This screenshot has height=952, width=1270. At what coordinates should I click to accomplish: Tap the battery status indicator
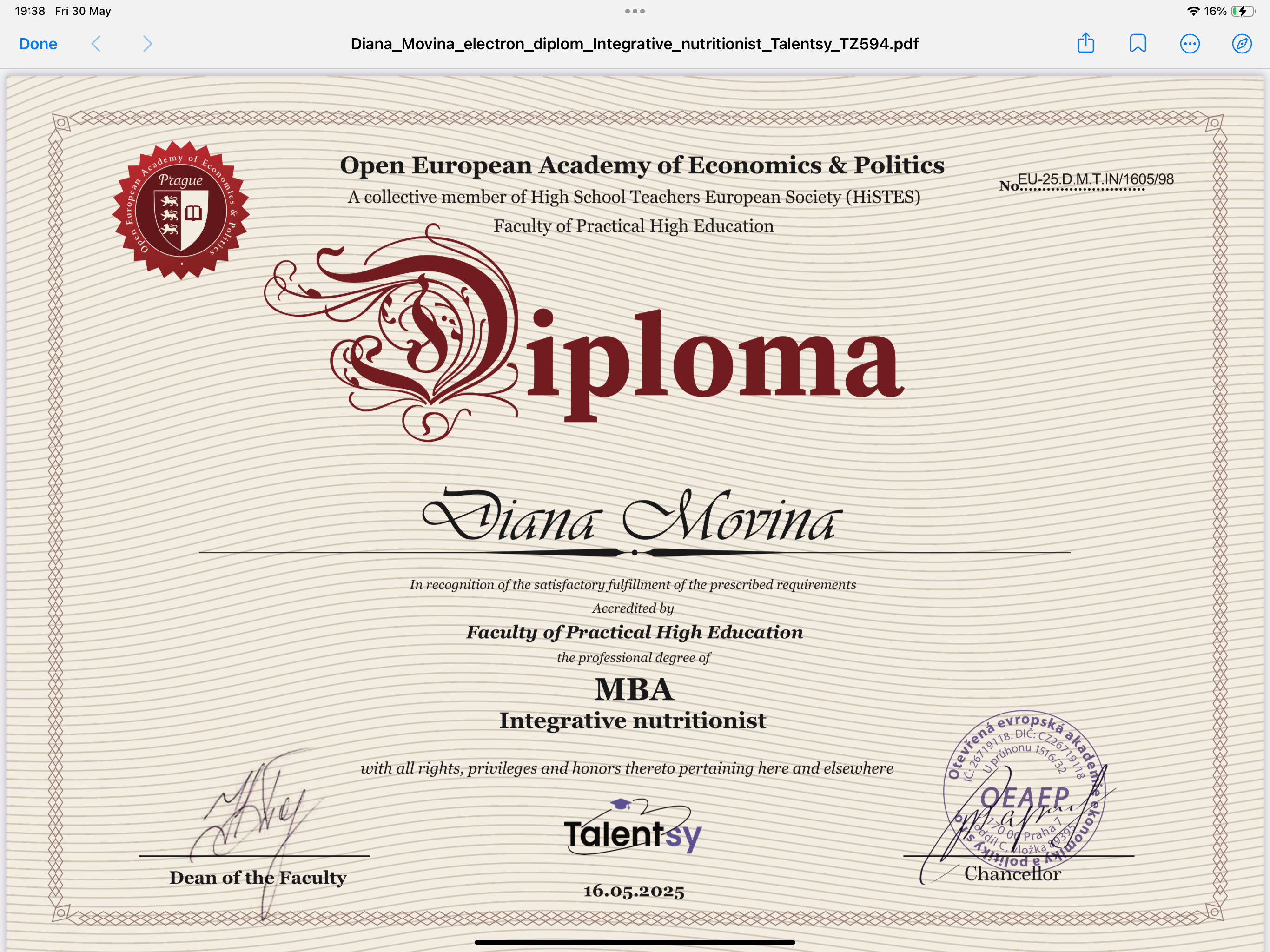coord(1242,11)
